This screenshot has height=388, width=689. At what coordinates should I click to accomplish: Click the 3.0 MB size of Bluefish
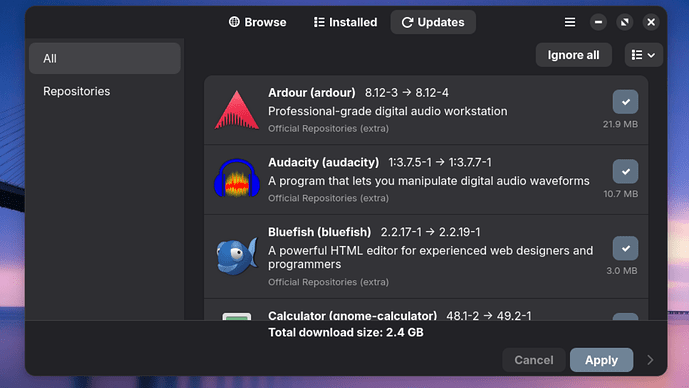point(622,271)
